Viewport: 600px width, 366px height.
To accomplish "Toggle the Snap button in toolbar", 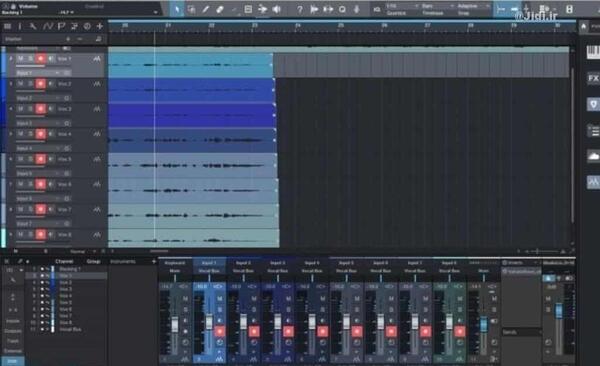I will coord(501,9).
